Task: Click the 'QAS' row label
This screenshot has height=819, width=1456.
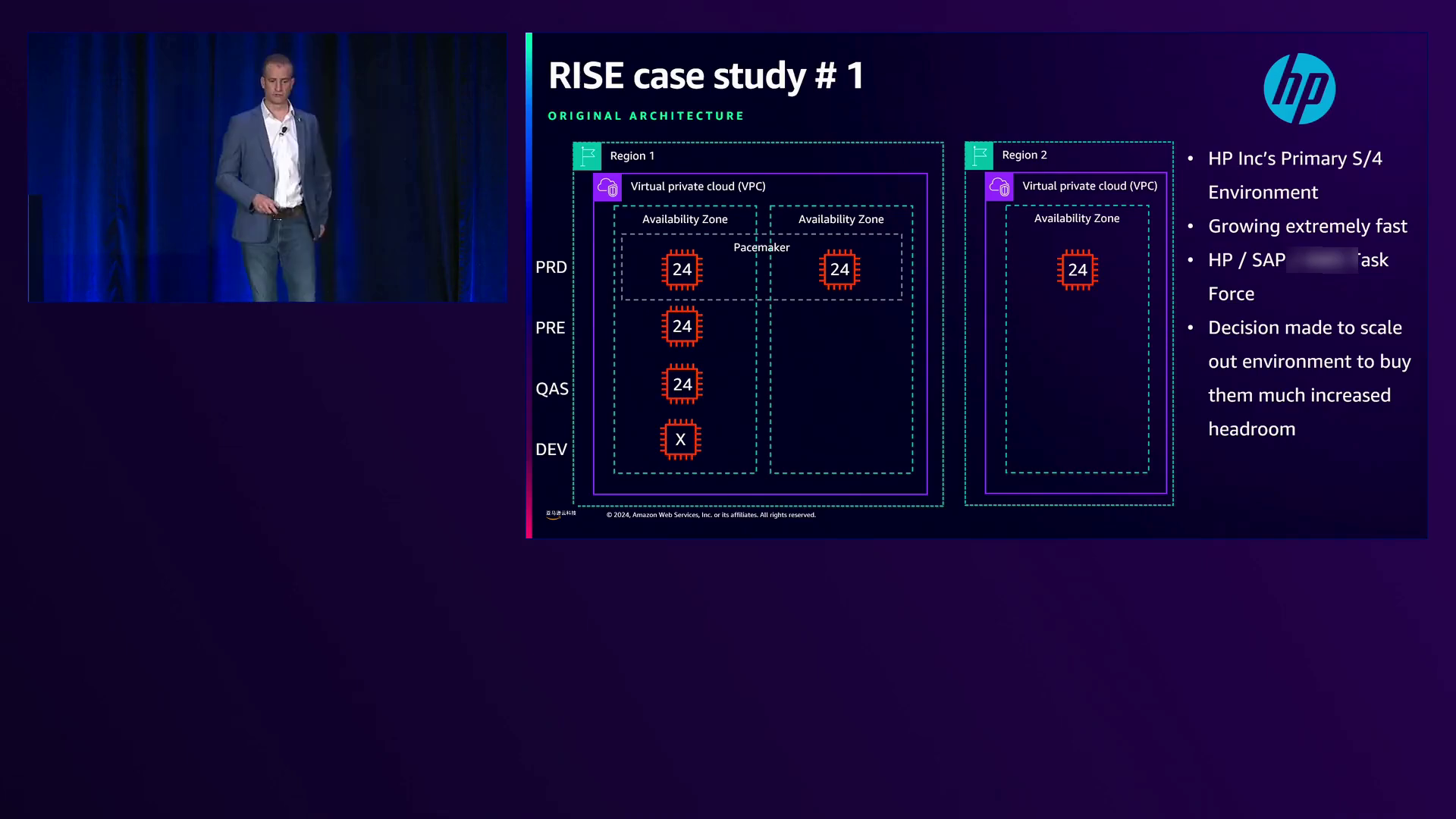Action: (x=552, y=389)
